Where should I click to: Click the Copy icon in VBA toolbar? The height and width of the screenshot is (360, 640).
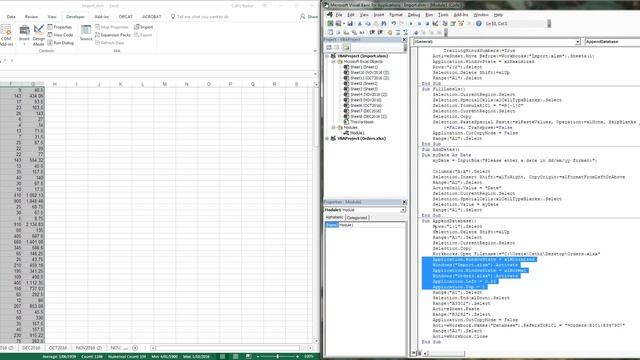pyautogui.click(x=368, y=24)
